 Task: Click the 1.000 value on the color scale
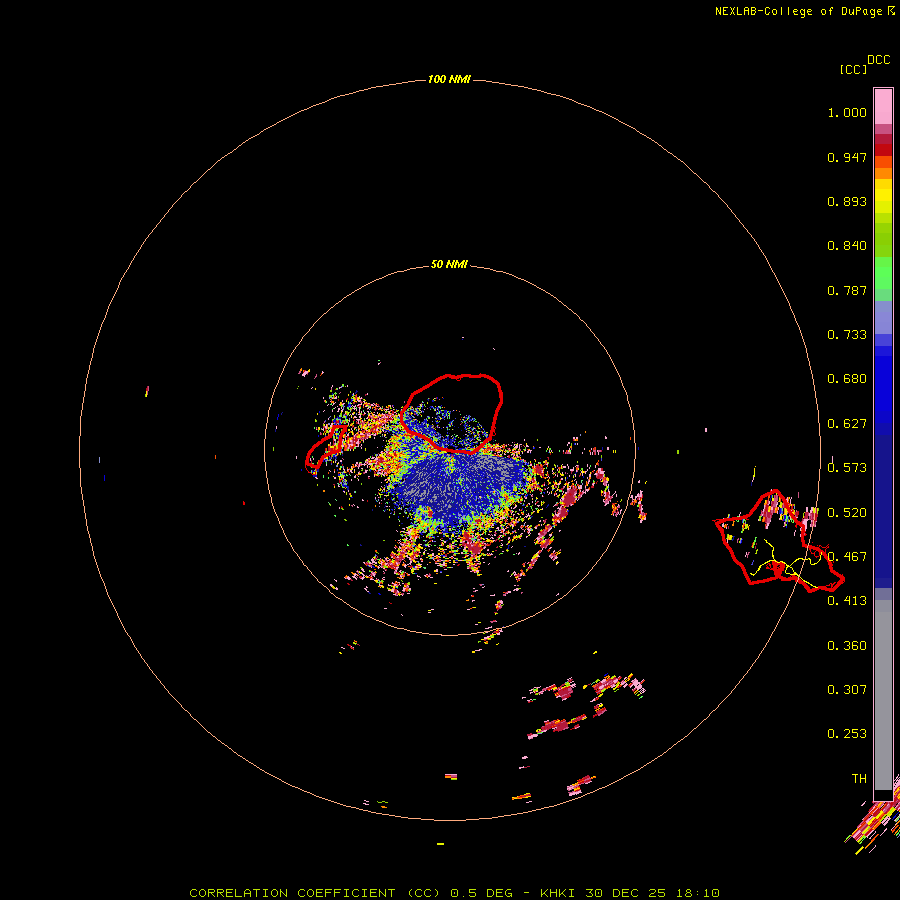click(x=847, y=112)
